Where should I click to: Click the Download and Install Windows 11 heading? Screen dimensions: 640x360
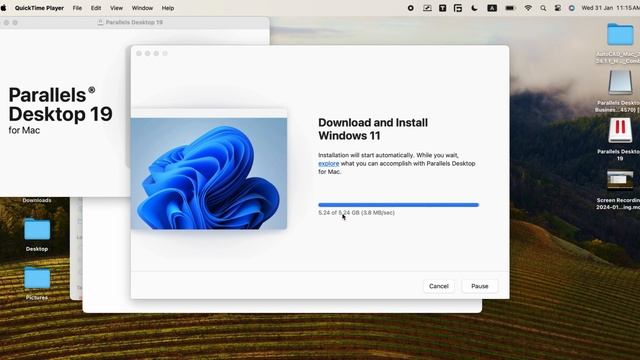[373, 129]
